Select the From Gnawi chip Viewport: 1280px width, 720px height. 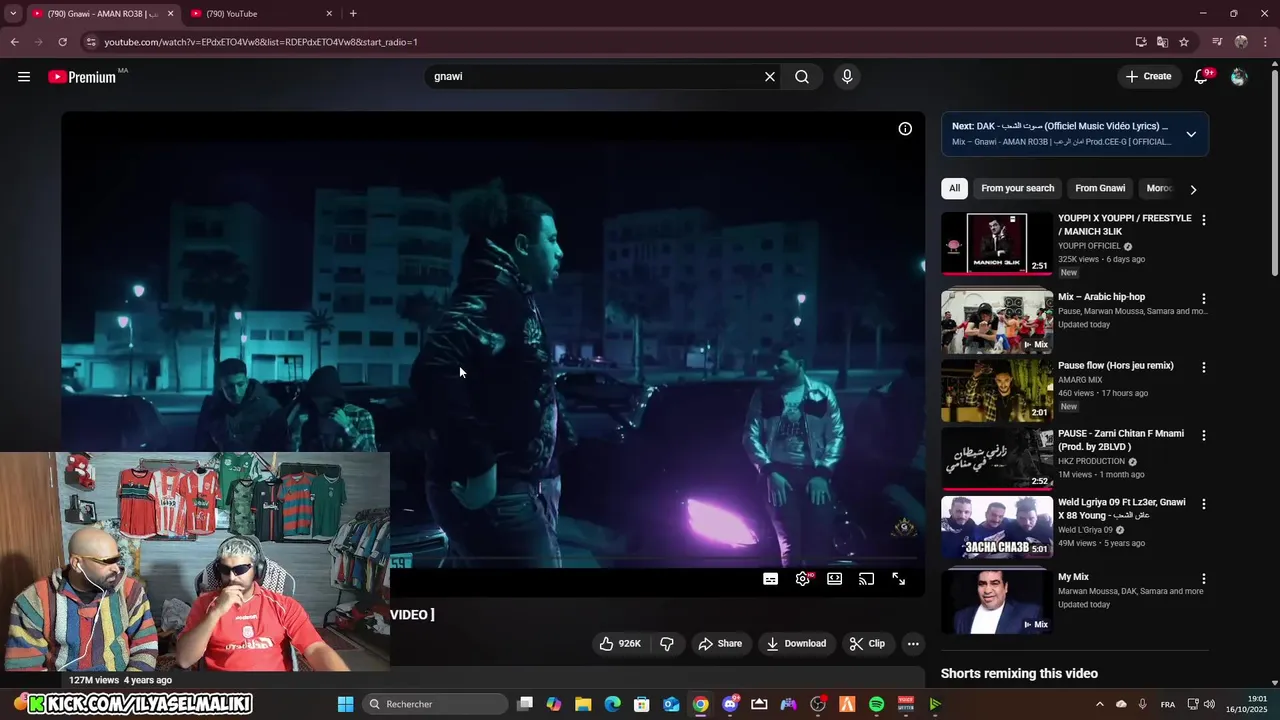point(1100,188)
